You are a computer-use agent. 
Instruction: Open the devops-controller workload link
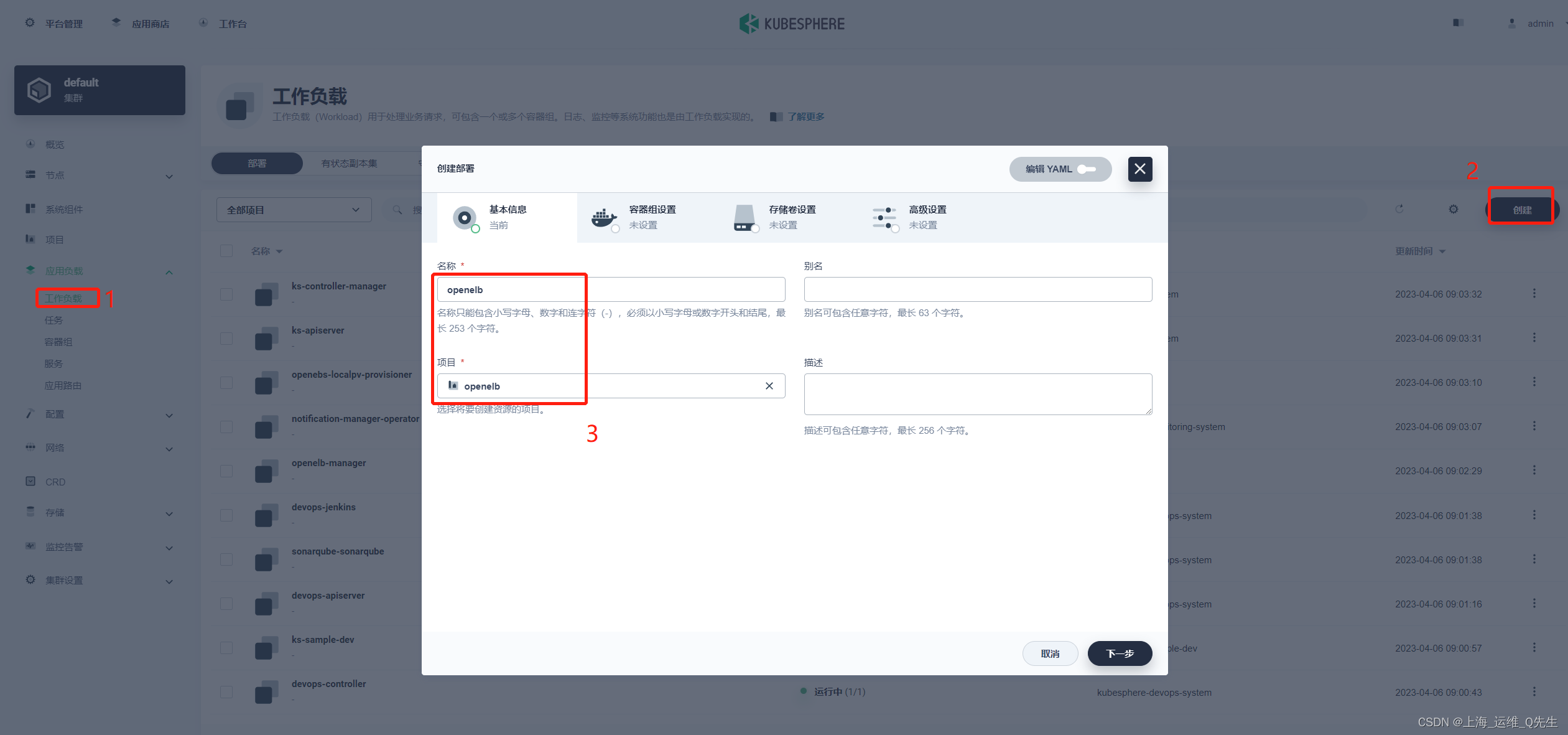pos(328,684)
